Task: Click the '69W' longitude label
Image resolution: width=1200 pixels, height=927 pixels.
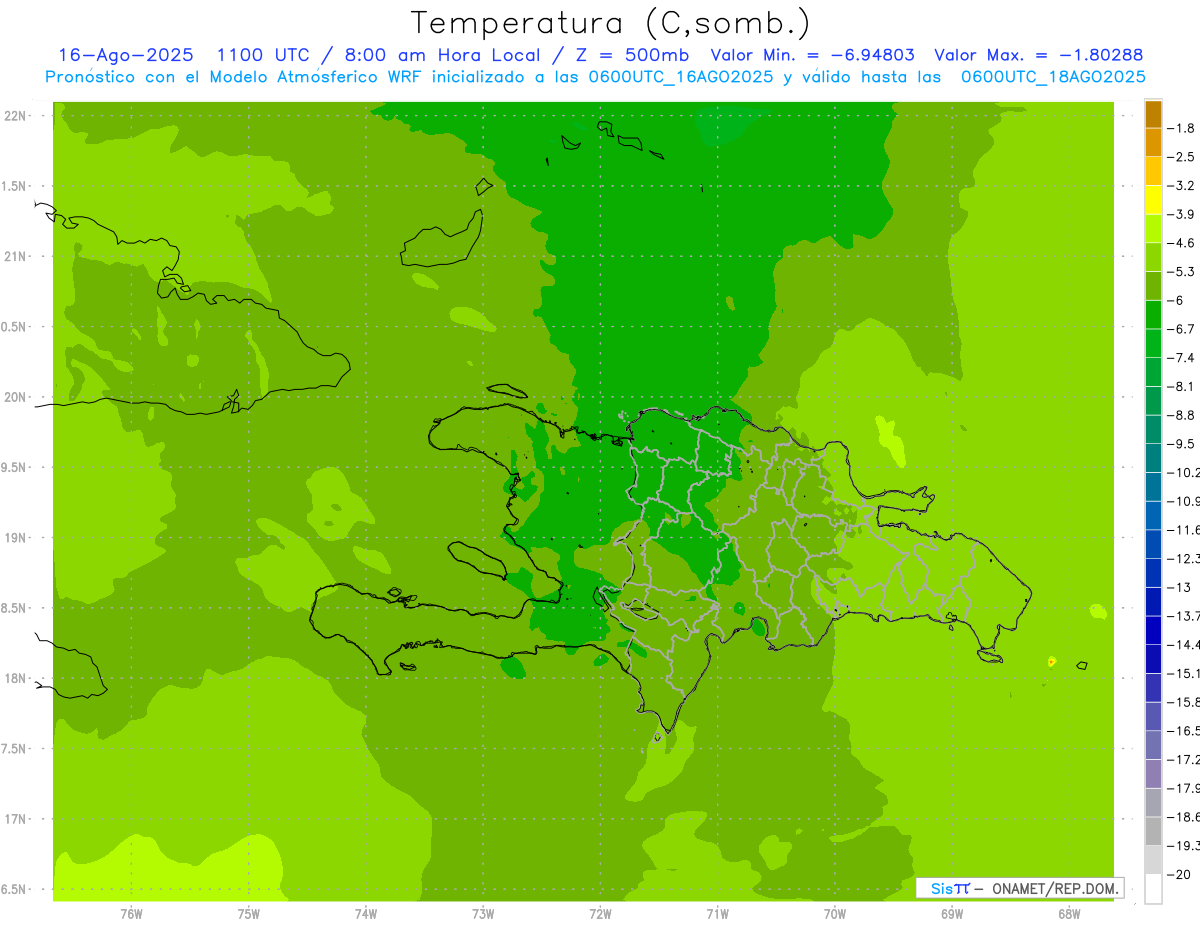Action: pyautogui.click(x=952, y=914)
